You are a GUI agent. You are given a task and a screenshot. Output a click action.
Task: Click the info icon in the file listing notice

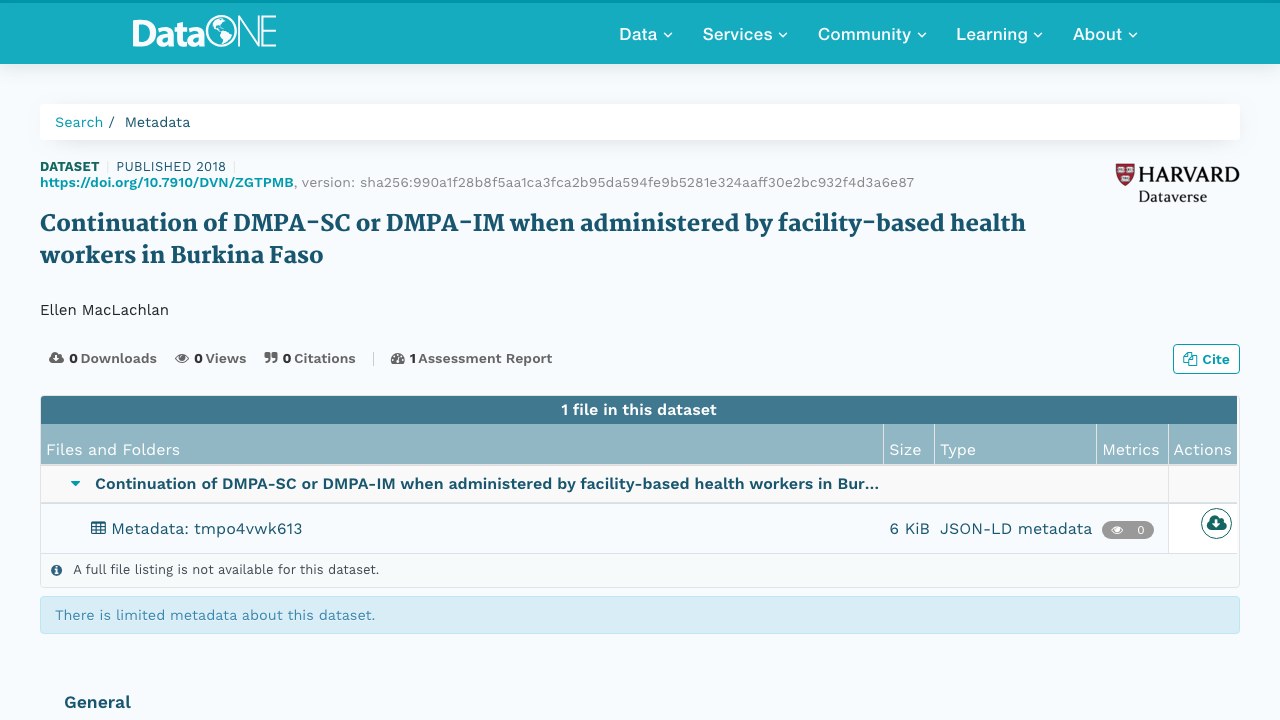pos(57,570)
